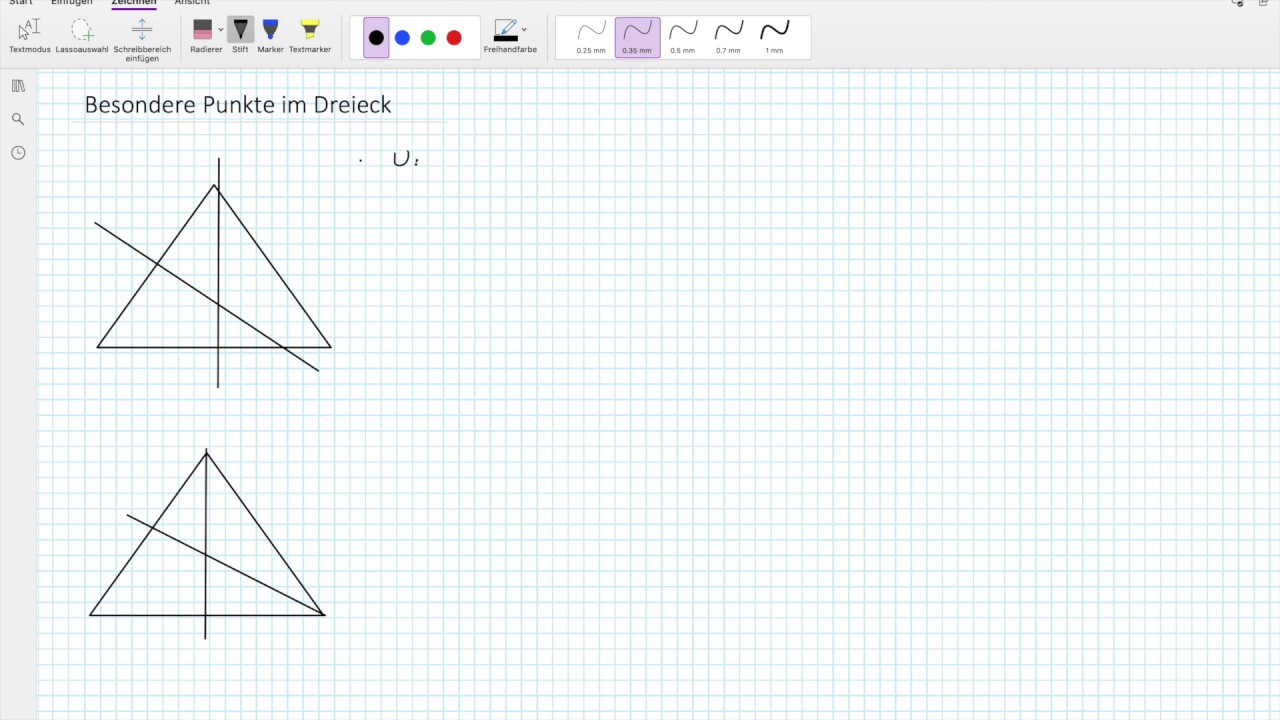
Task: Set pen thickness to 0.35 mm
Action: tap(637, 38)
